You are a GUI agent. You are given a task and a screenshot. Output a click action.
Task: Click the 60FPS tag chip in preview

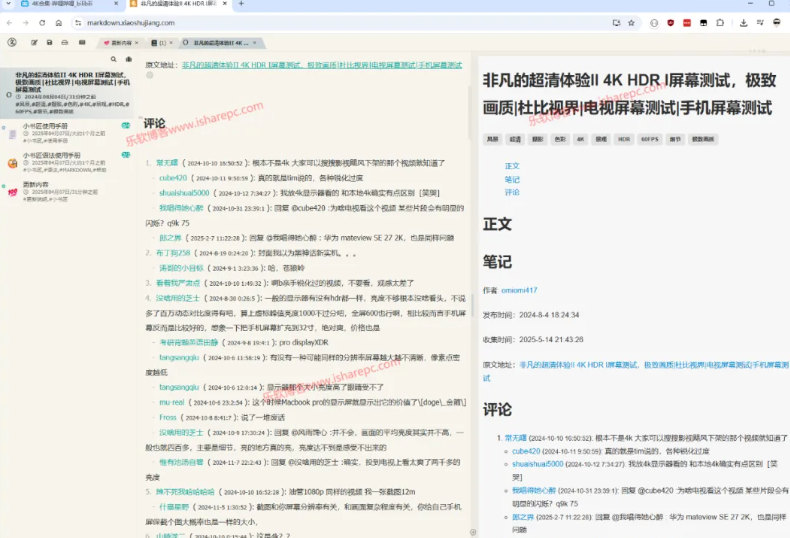(649, 139)
